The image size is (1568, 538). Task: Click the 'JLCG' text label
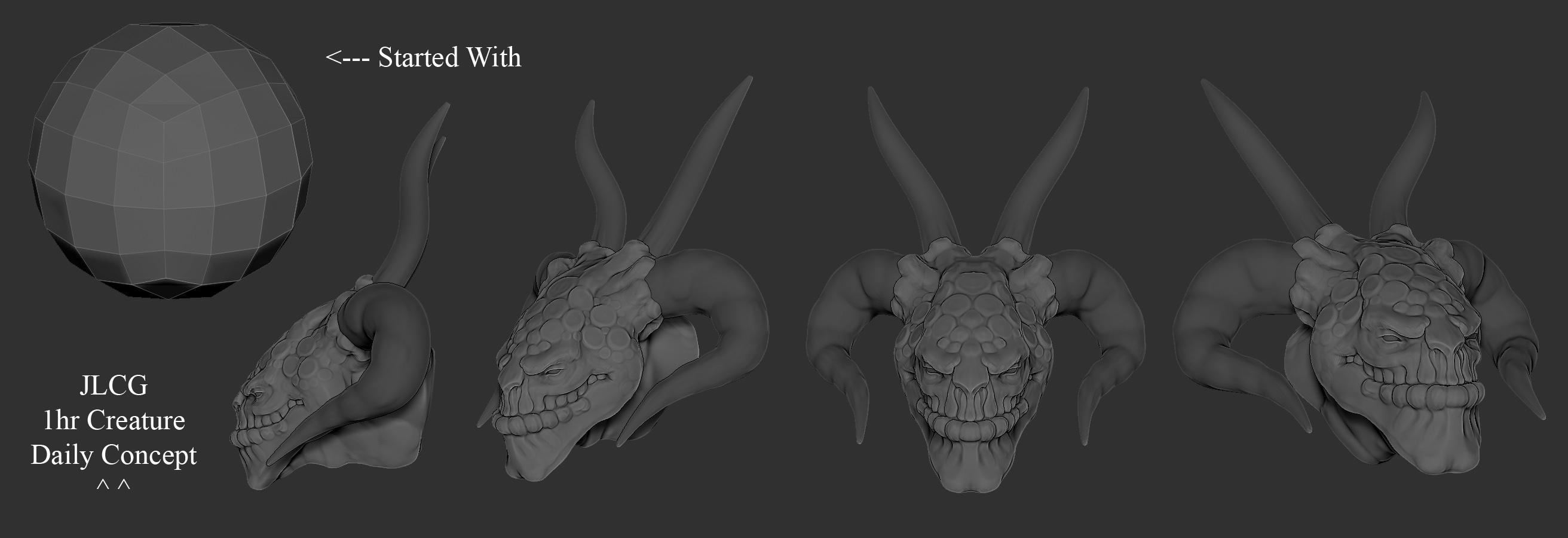[x=114, y=386]
